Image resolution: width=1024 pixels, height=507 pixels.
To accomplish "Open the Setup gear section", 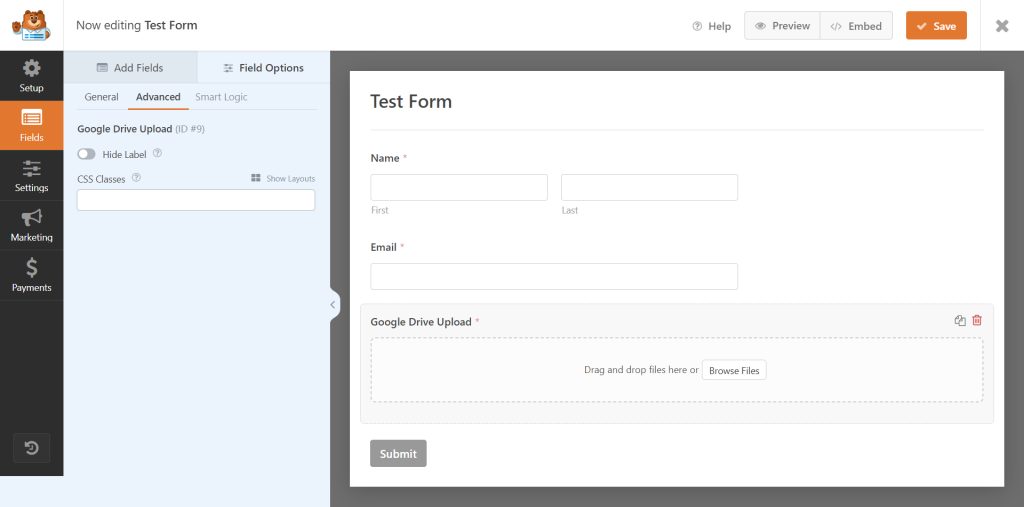I will (x=31, y=76).
